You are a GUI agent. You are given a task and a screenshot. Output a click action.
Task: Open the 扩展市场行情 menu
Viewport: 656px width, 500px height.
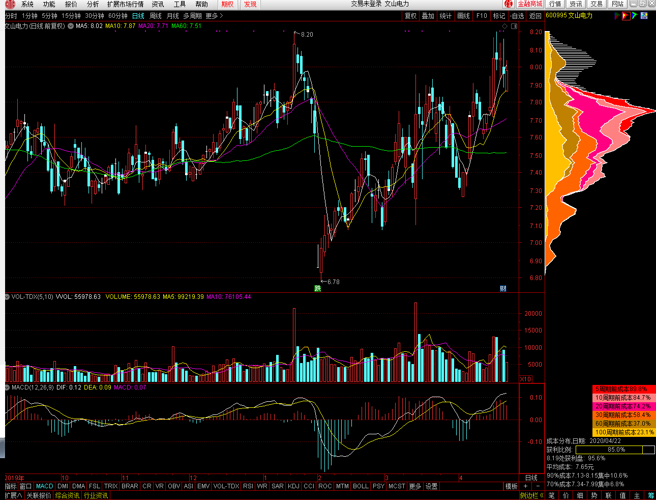[125, 4]
